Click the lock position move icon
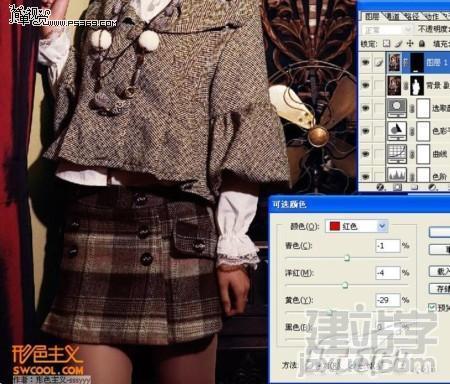The image size is (450, 384). [410, 43]
